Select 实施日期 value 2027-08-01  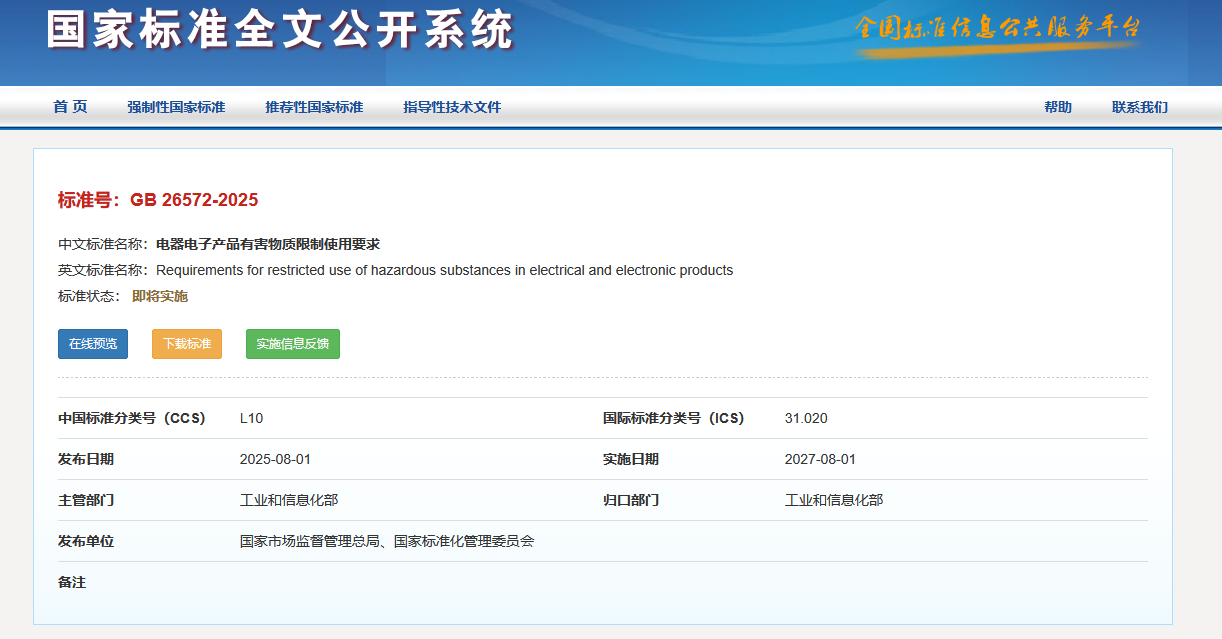click(820, 459)
